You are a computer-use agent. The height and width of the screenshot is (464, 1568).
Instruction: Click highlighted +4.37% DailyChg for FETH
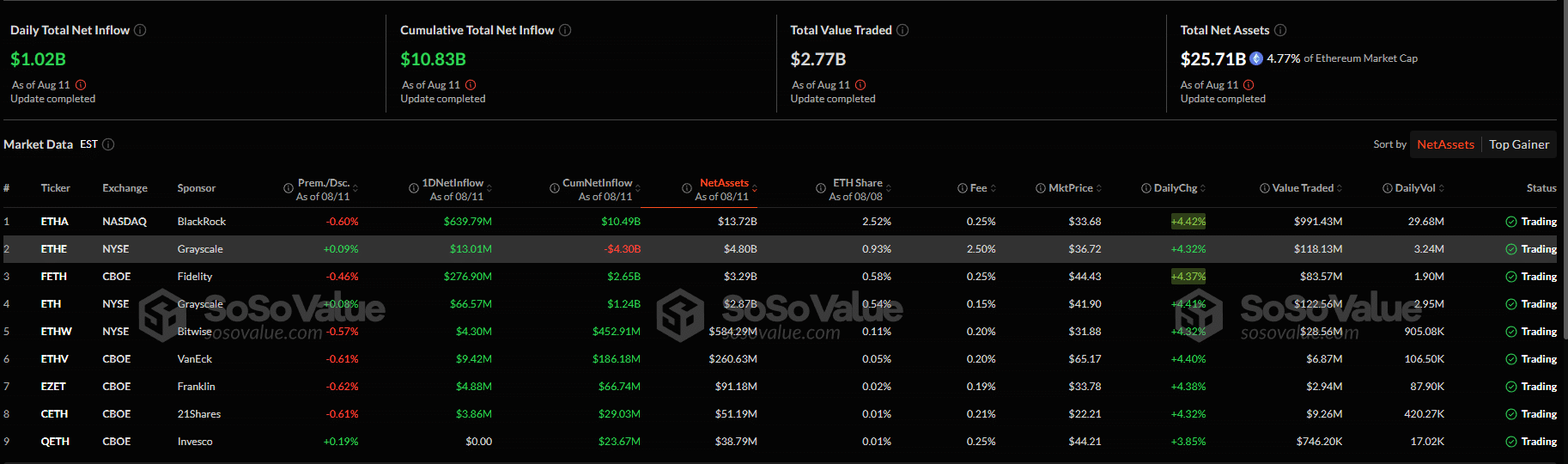pyautogui.click(x=1188, y=277)
